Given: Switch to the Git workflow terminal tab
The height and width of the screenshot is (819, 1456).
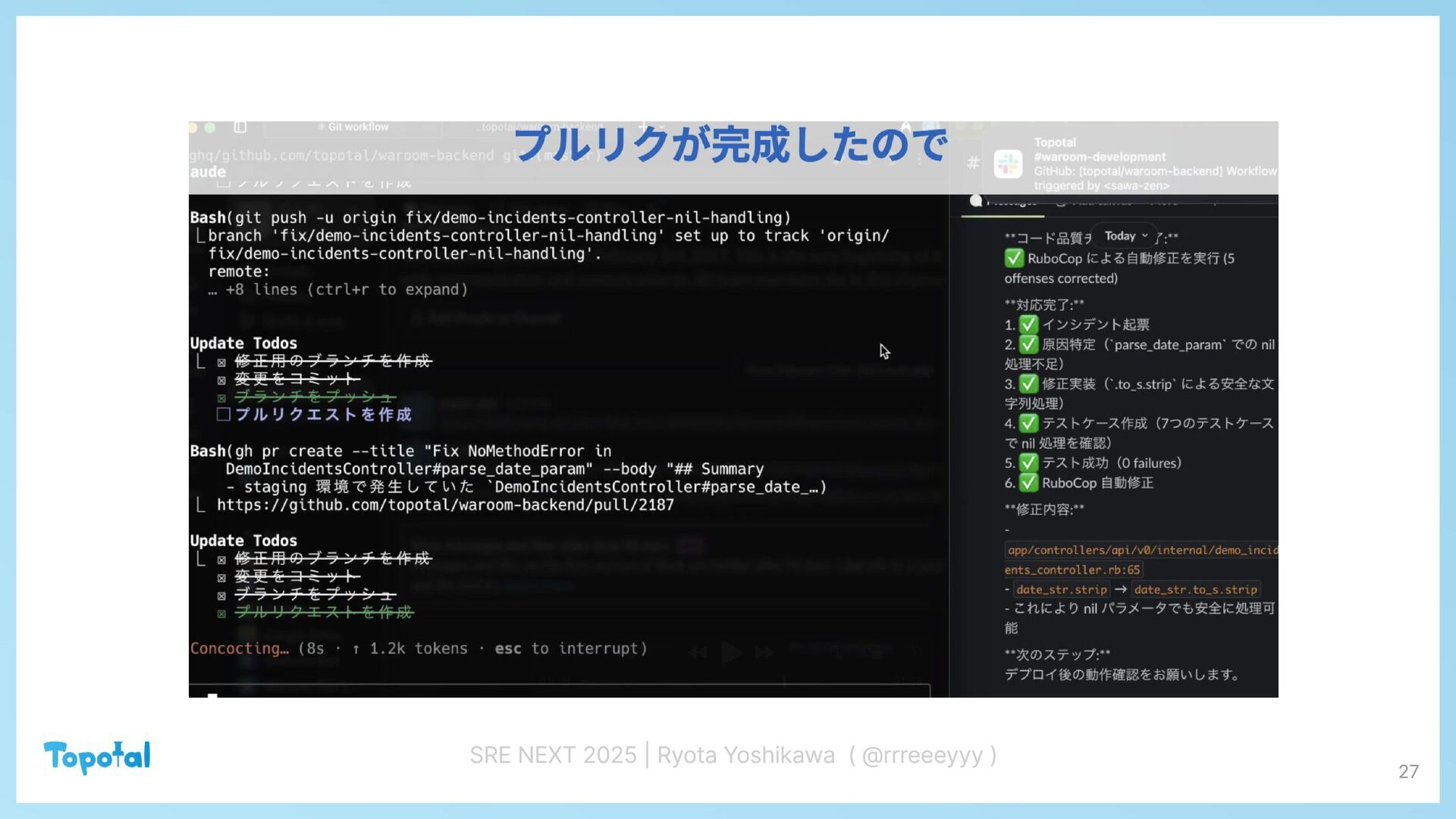Looking at the screenshot, I should [x=353, y=127].
